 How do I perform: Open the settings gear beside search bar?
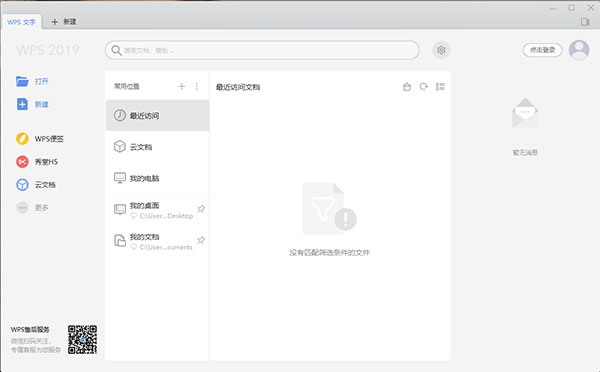coord(441,50)
